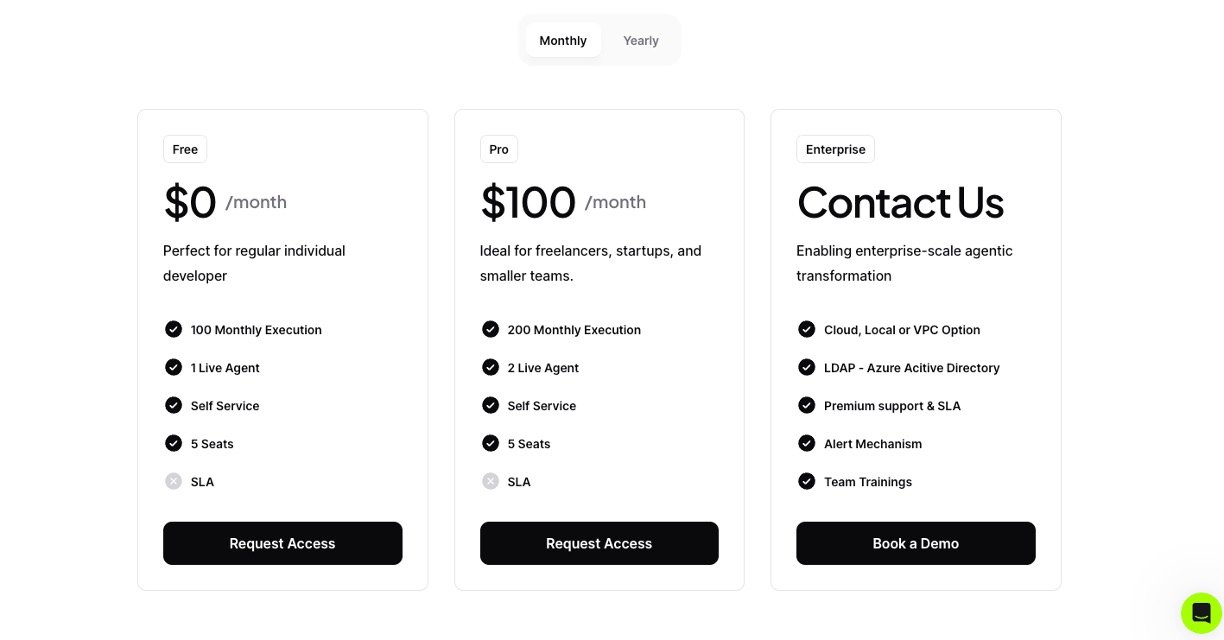Select the Monthly billing option
This screenshot has width=1224, height=640.
pos(563,41)
